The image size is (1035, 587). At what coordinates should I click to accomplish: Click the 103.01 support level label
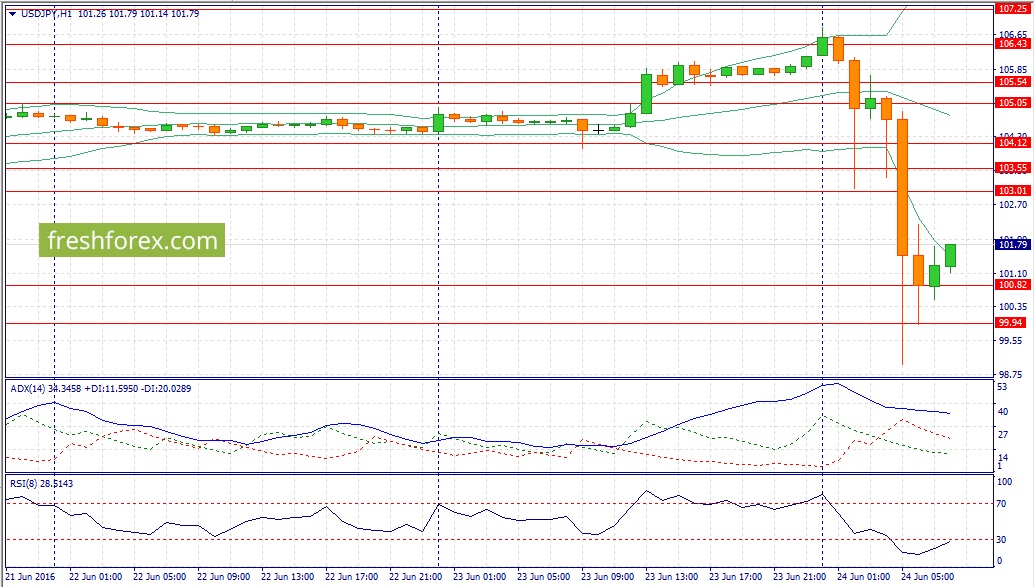(x=1013, y=191)
